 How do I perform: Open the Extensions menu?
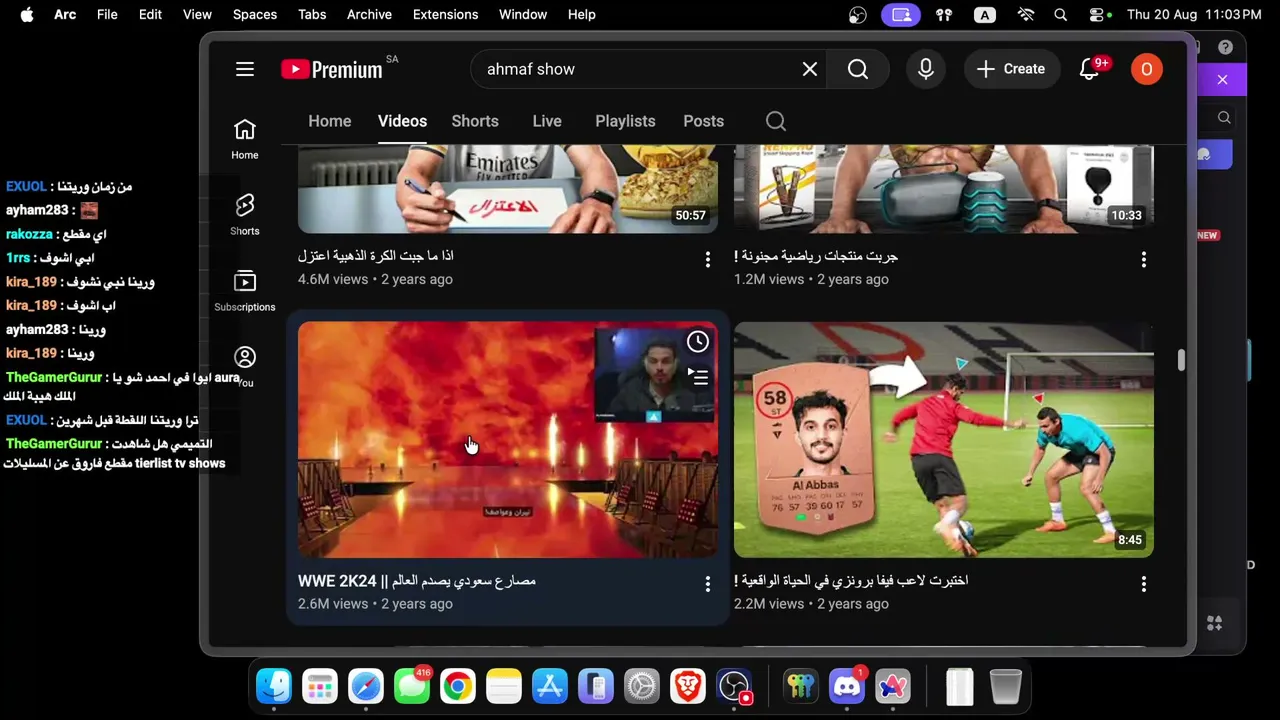[x=445, y=15]
